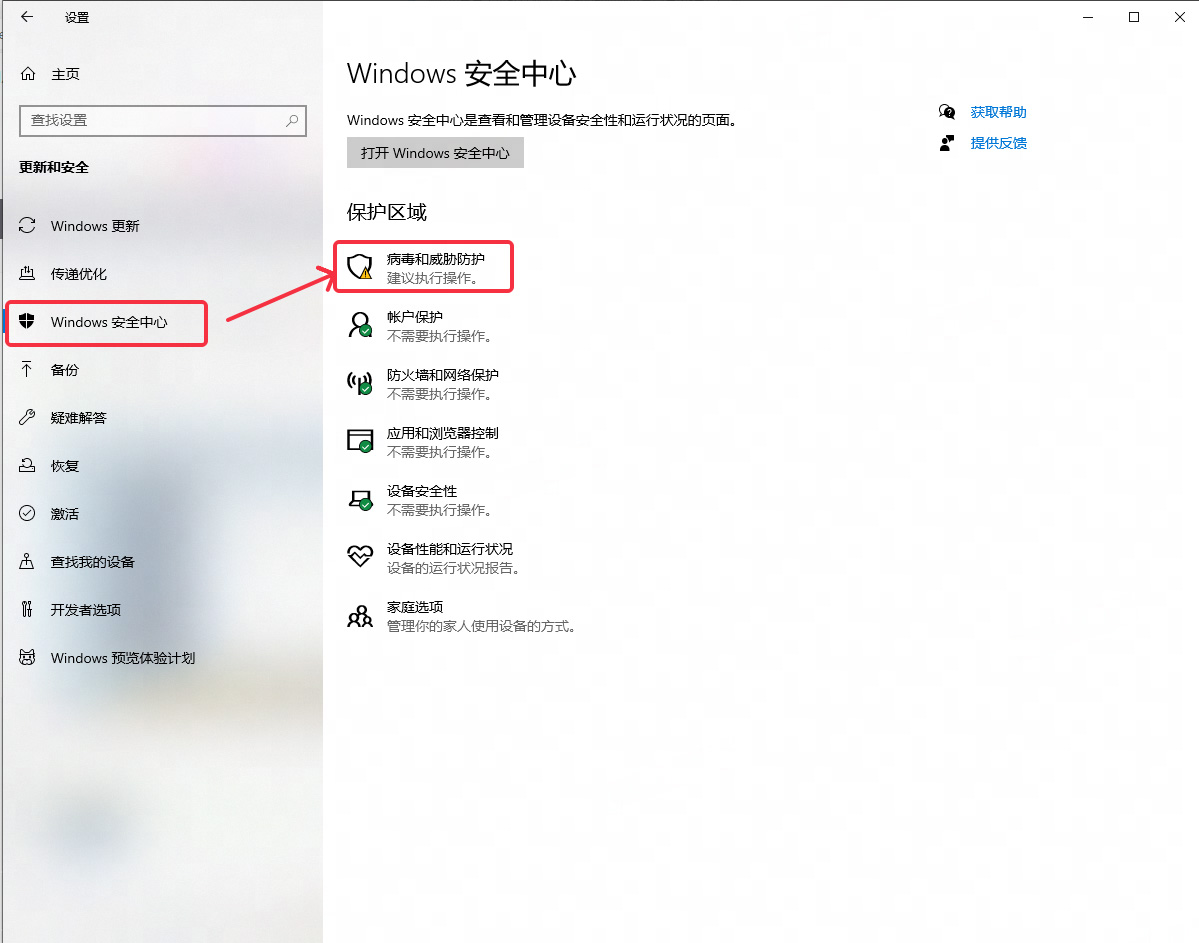This screenshot has width=1199, height=943.
Task: Click the 恢复 icon
Action: (x=28, y=466)
